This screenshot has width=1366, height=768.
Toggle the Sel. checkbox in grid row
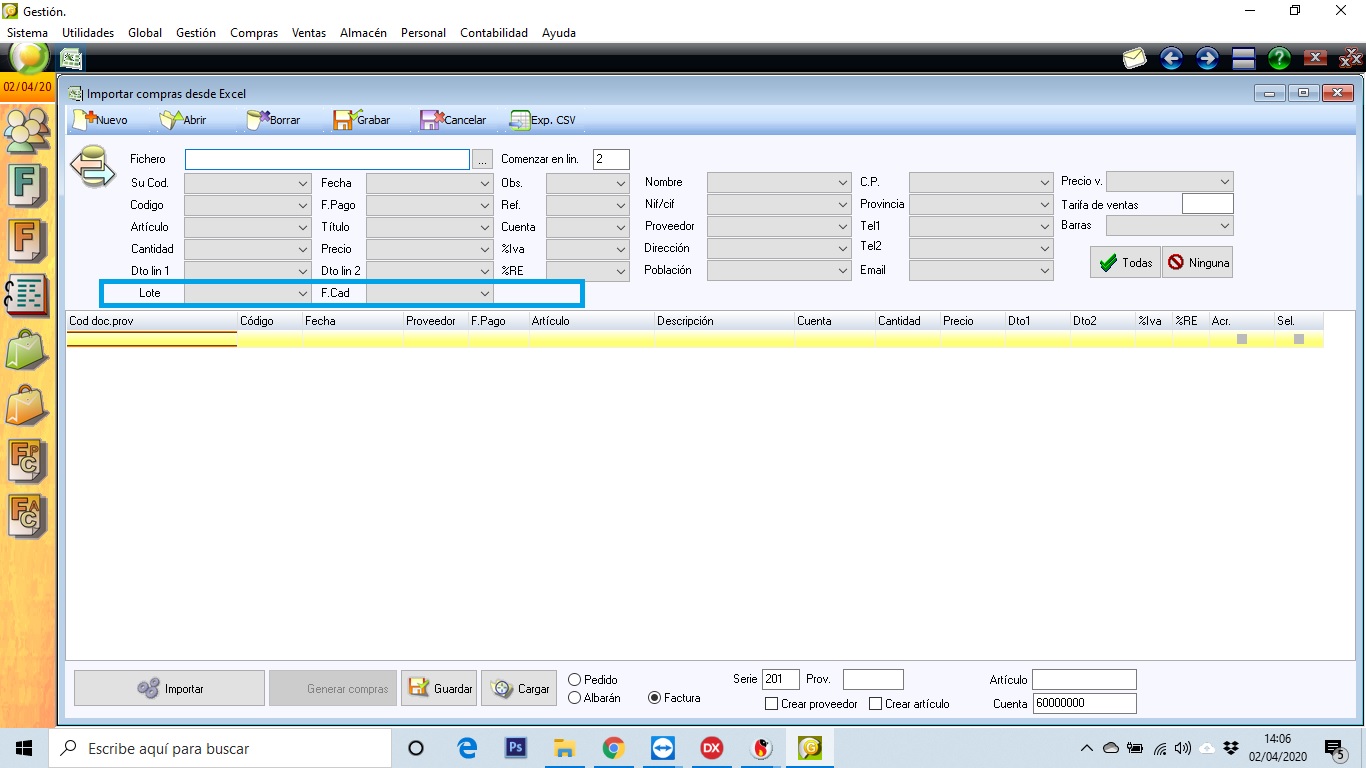(x=1299, y=339)
